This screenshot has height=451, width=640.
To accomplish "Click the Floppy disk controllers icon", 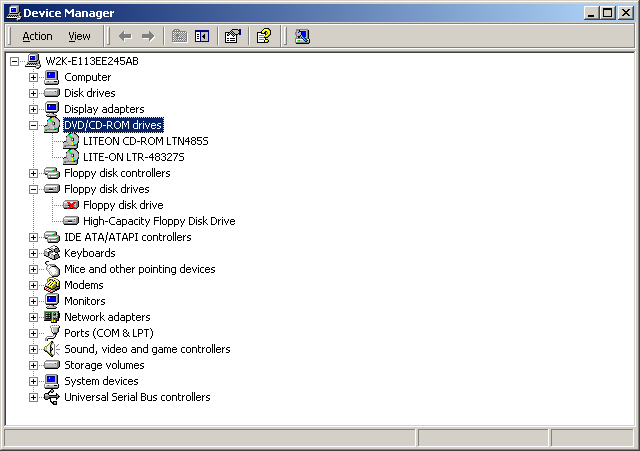I will pos(51,173).
